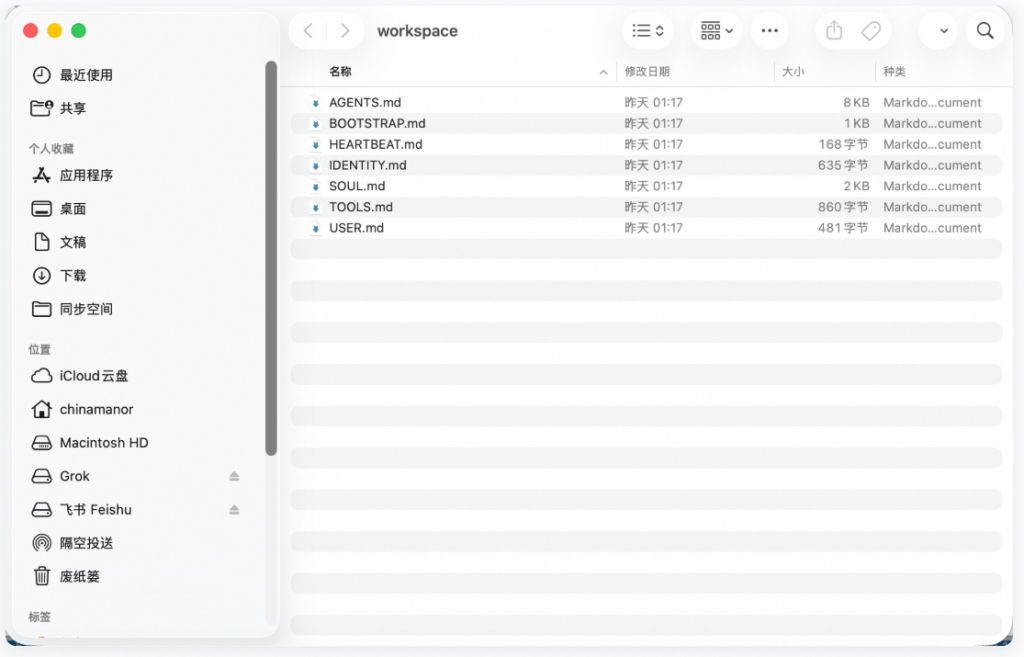Expand the toolbar overflow chevron
The height and width of the screenshot is (657, 1024).
[943, 31]
